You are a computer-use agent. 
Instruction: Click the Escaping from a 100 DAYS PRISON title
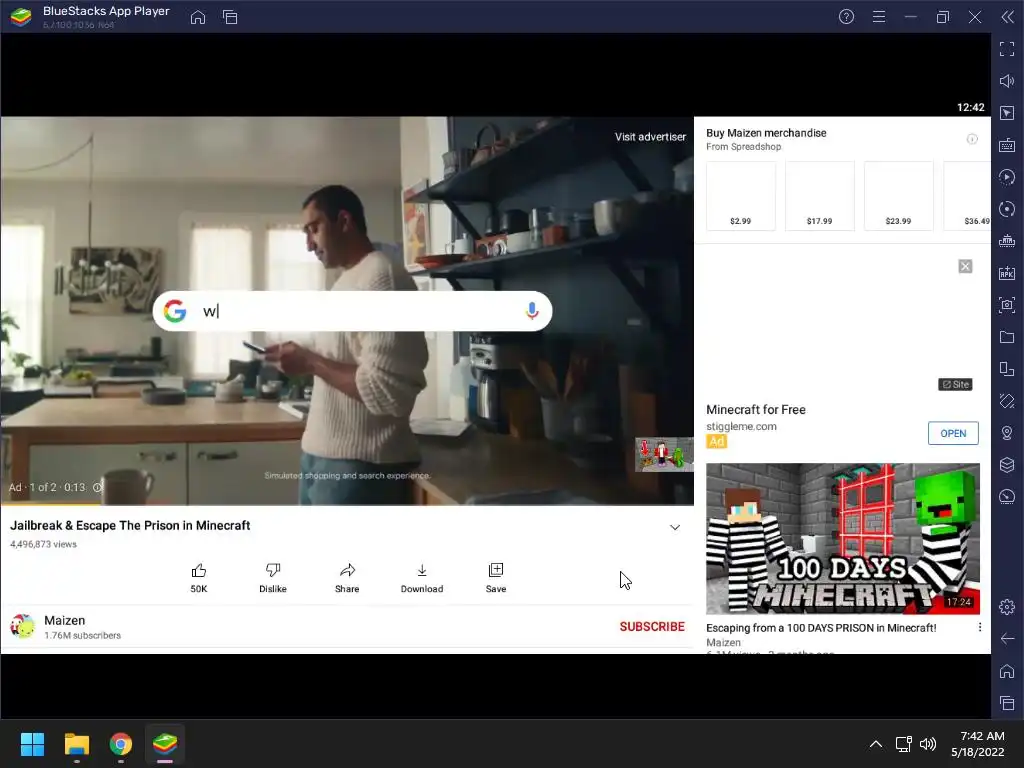point(821,628)
